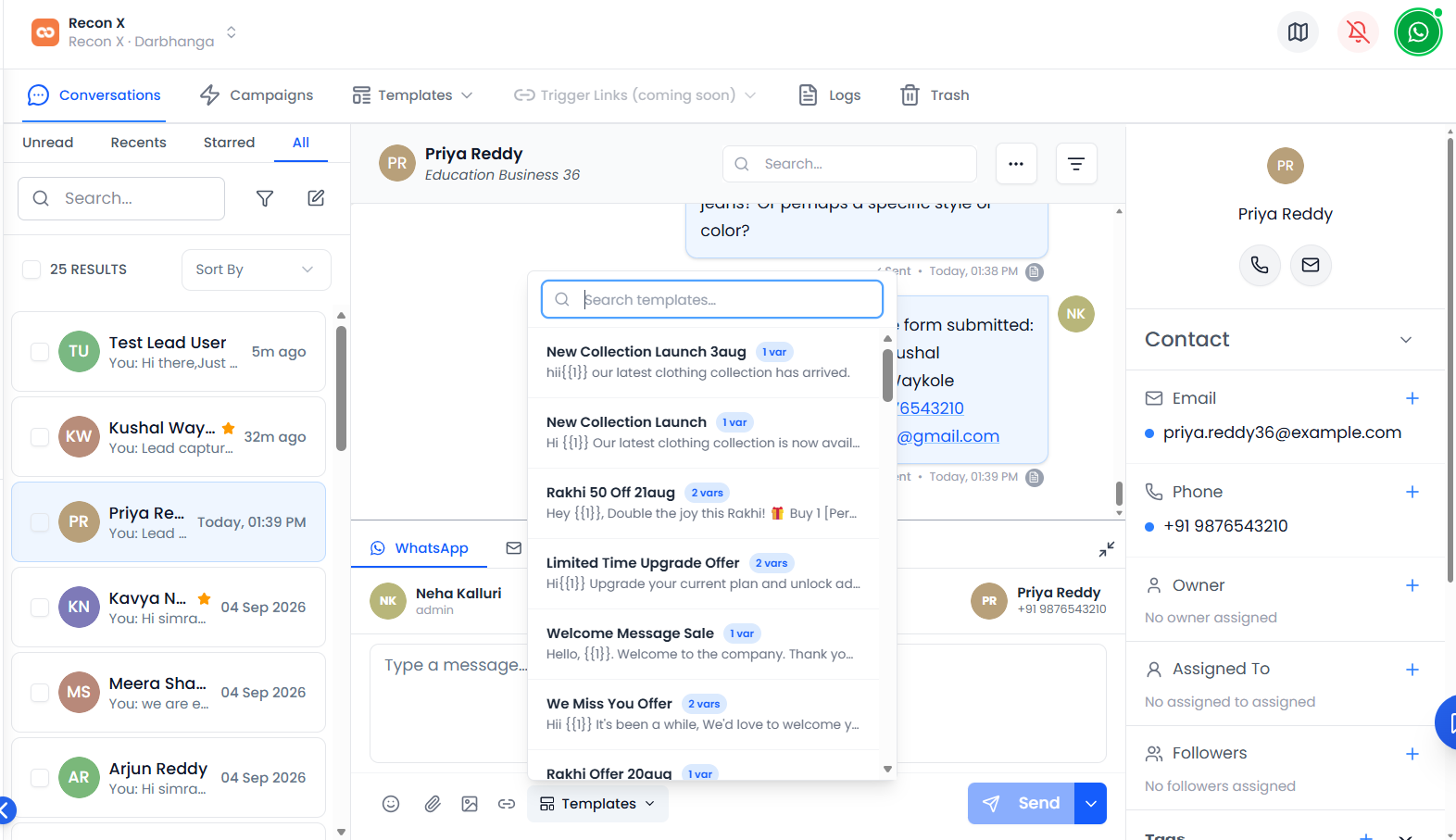The width and height of the screenshot is (1456, 840).
Task: Add followers with the plus icon
Action: (1412, 754)
